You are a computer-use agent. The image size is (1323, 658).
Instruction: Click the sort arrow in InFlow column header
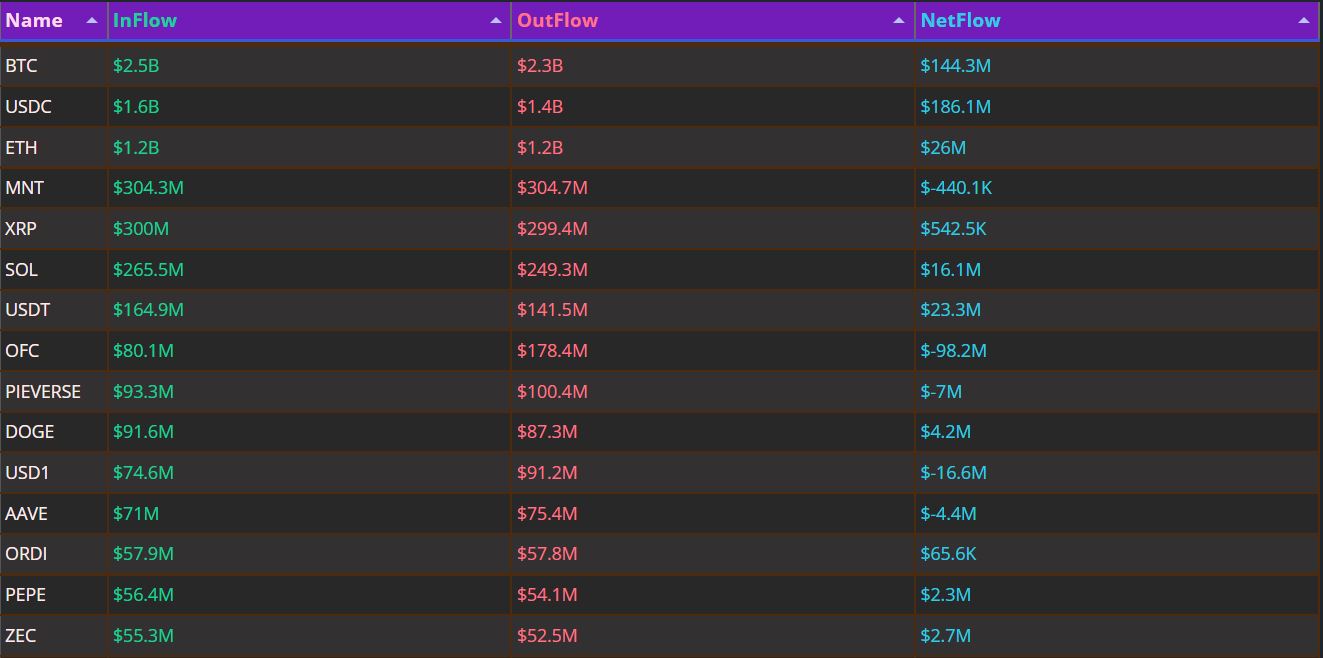[x=496, y=21]
